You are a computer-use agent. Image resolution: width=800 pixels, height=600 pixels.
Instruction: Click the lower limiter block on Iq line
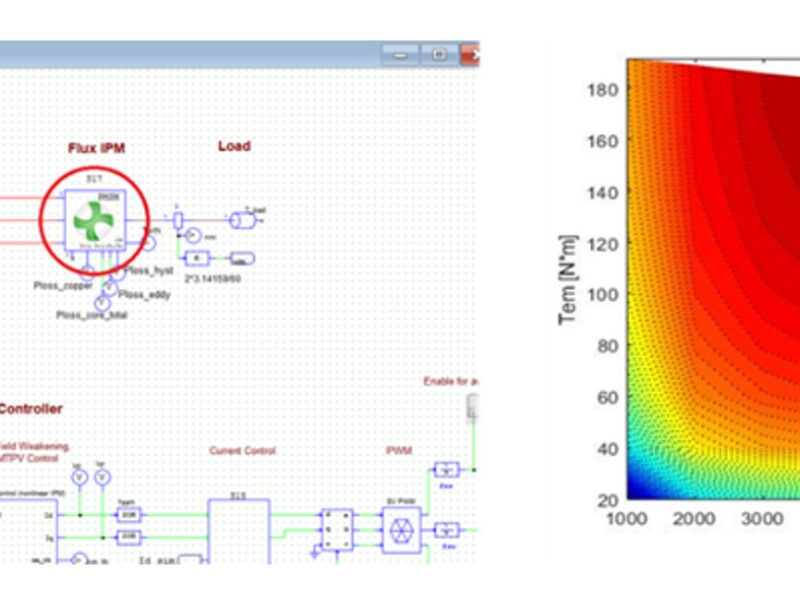(129, 537)
